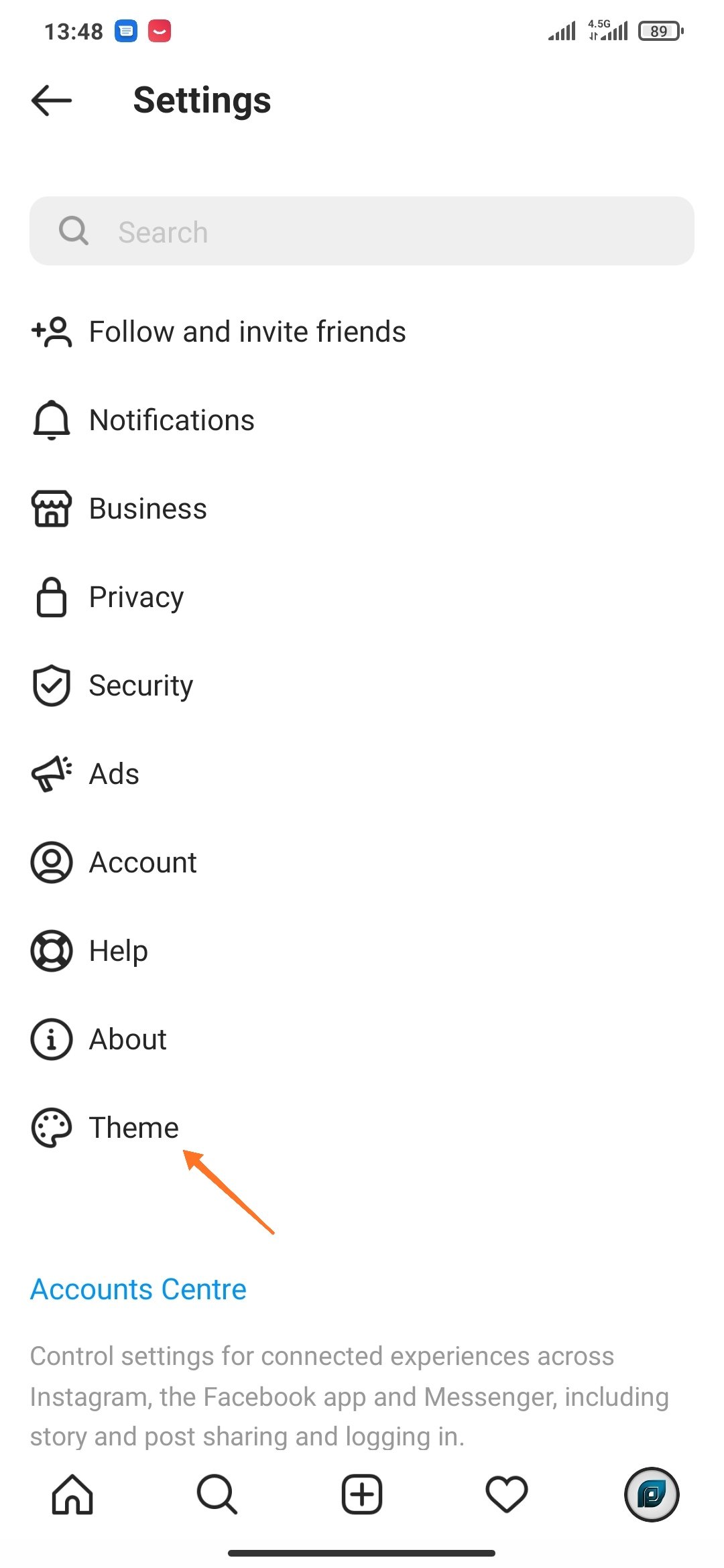The width and height of the screenshot is (724, 1568).
Task: Open profile via avatar thumbnail
Action: (x=651, y=1494)
